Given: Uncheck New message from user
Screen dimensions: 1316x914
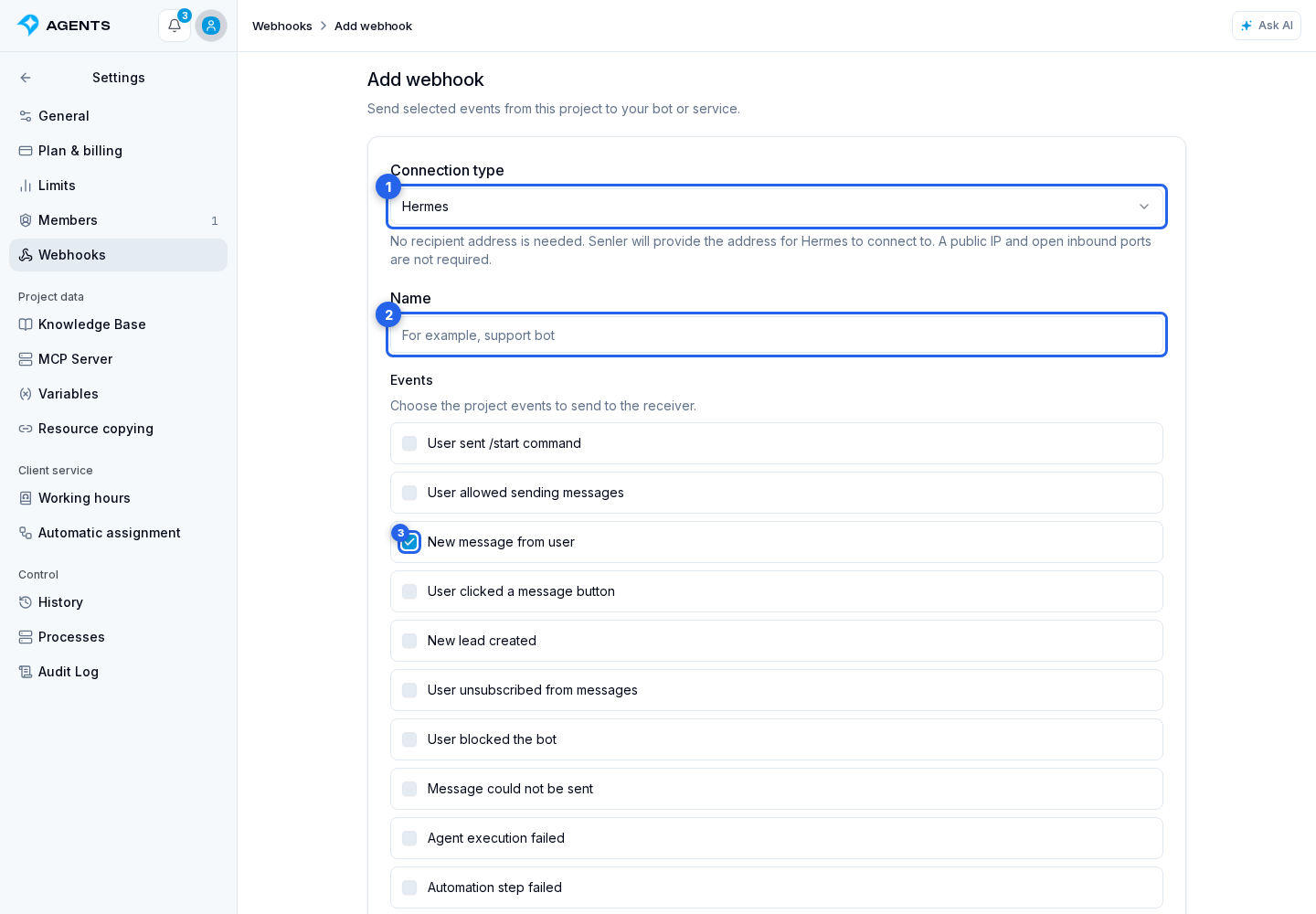Looking at the screenshot, I should pyautogui.click(x=409, y=542).
